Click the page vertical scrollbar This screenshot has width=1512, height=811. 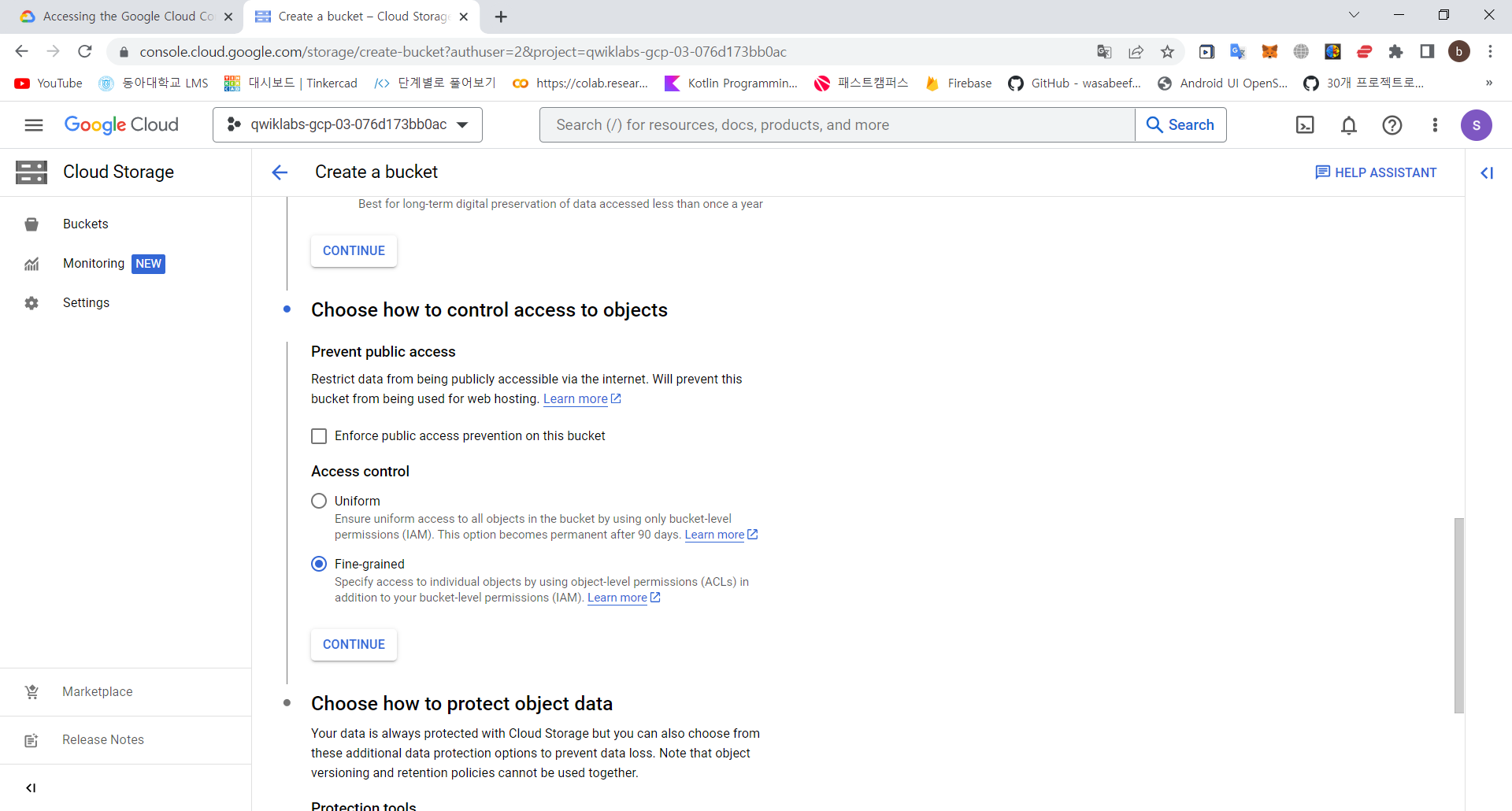(x=1458, y=615)
